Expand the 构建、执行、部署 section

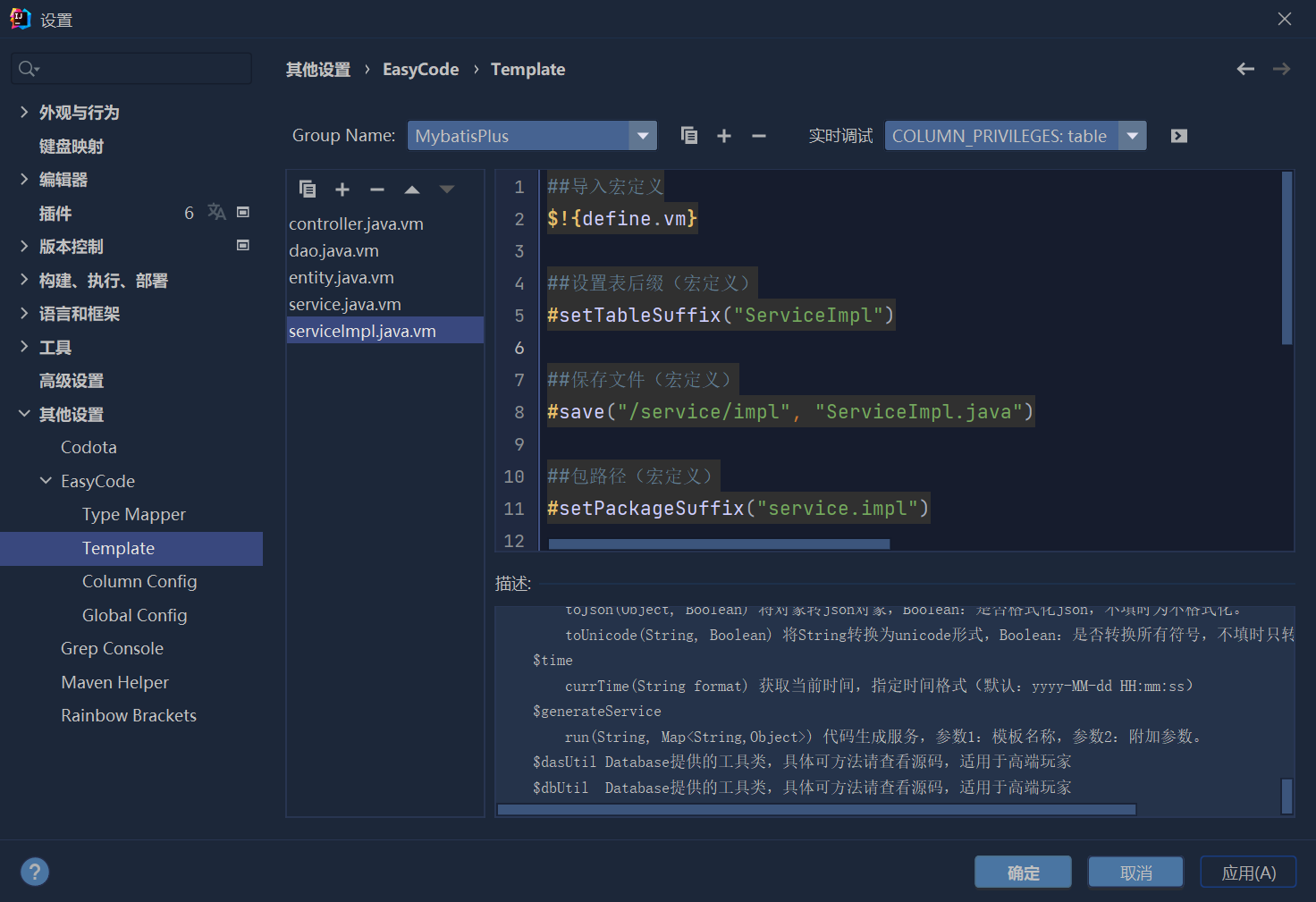(24, 280)
